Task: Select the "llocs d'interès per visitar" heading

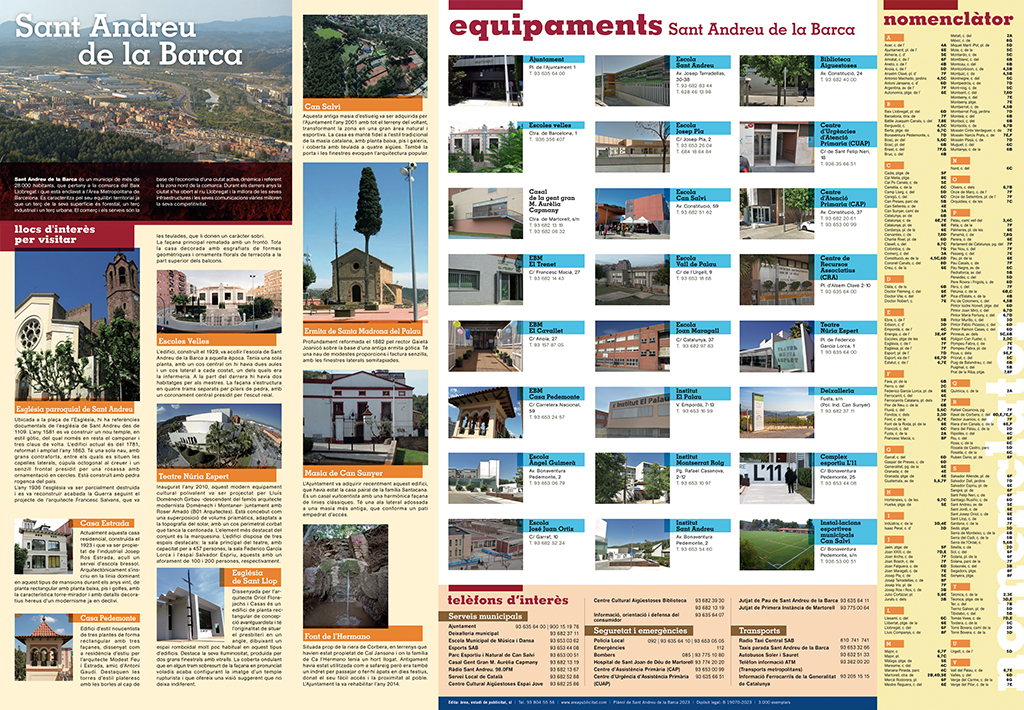Action: click(x=55, y=234)
